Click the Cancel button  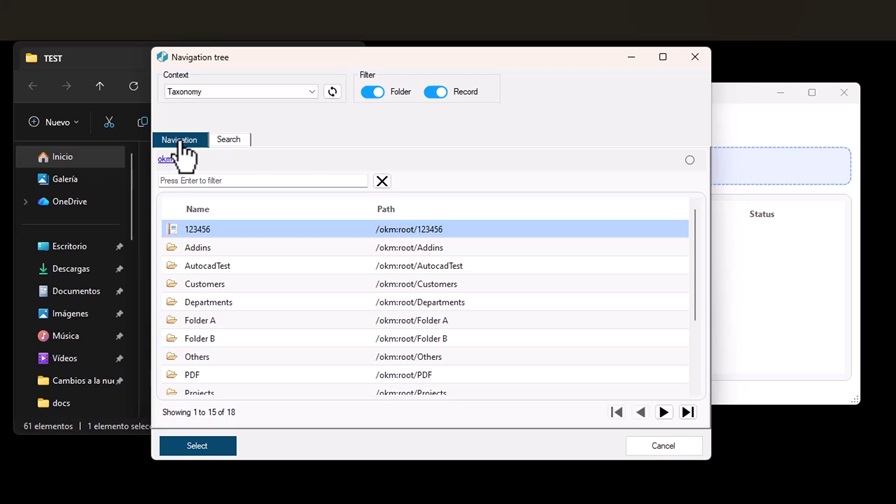[x=663, y=446]
